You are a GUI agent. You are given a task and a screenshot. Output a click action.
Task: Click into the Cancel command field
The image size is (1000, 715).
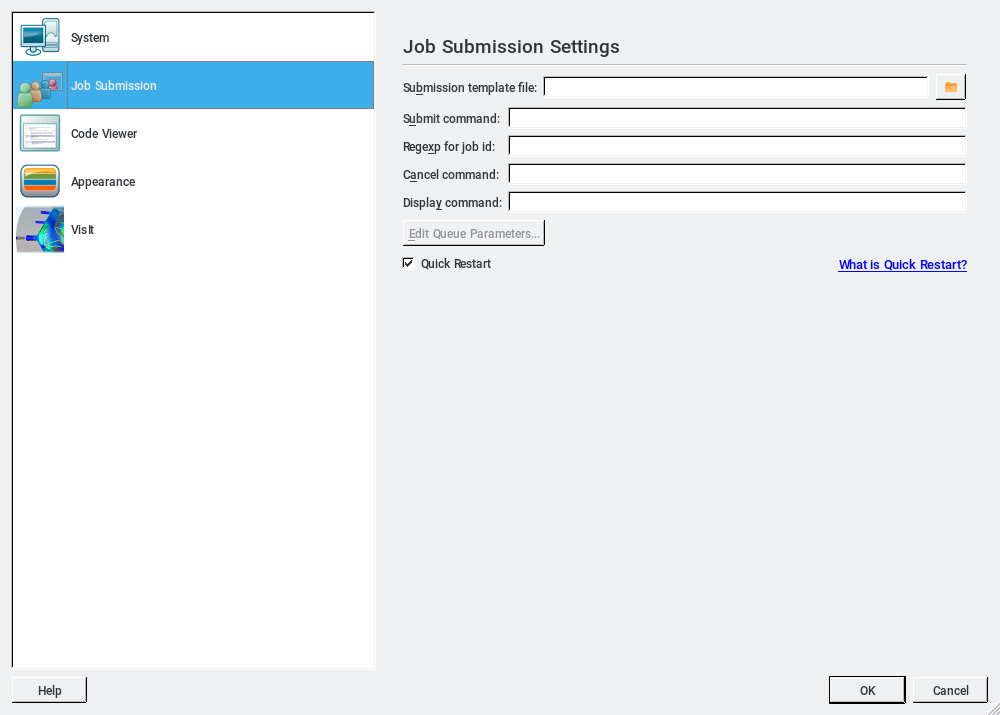pyautogui.click(x=736, y=175)
